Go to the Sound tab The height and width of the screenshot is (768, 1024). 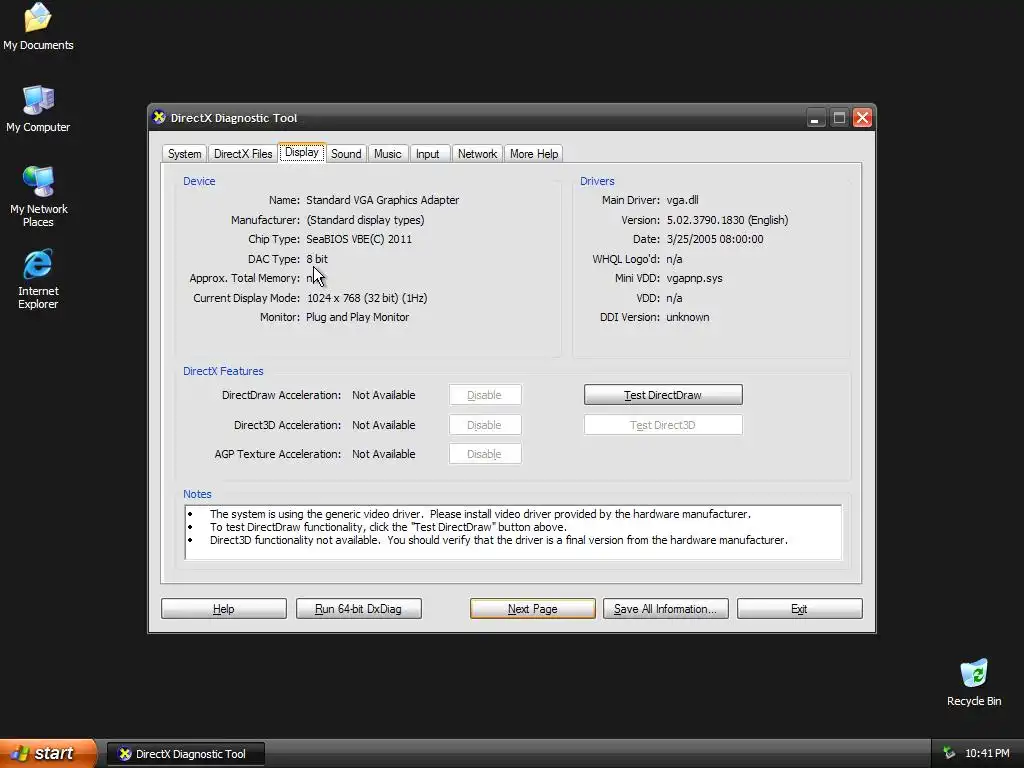[x=346, y=153]
